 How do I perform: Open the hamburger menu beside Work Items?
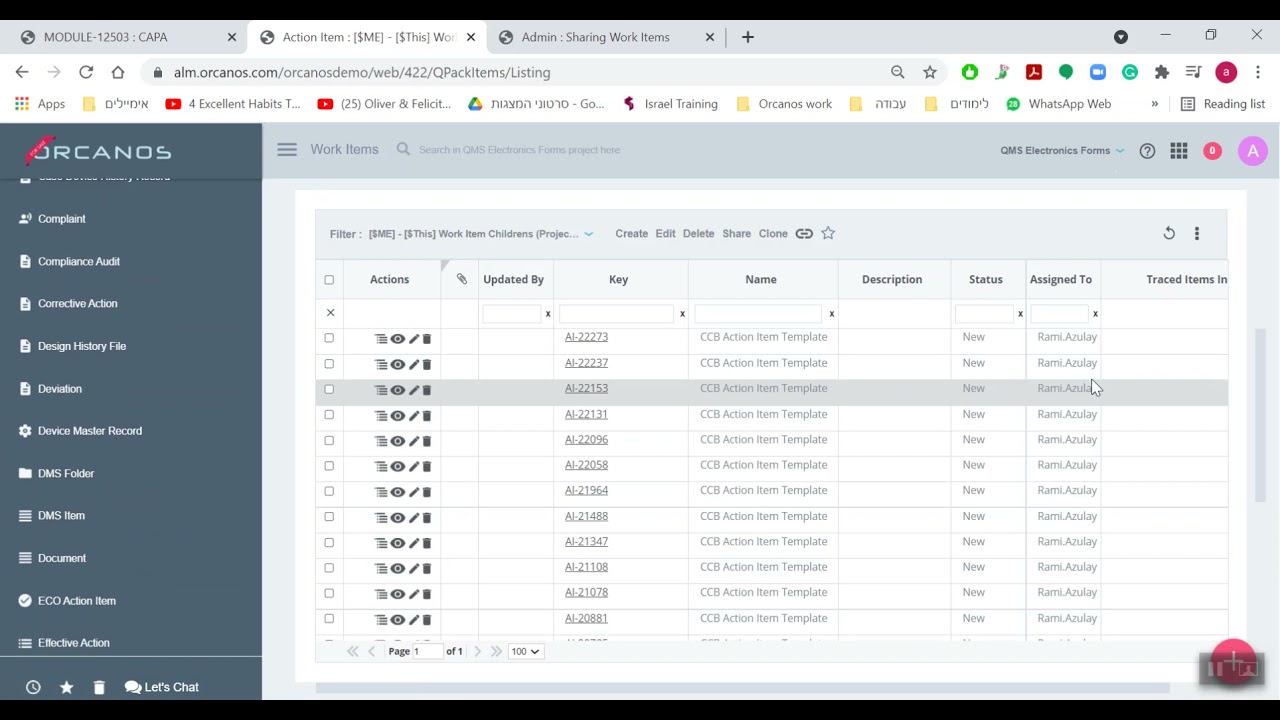click(287, 150)
